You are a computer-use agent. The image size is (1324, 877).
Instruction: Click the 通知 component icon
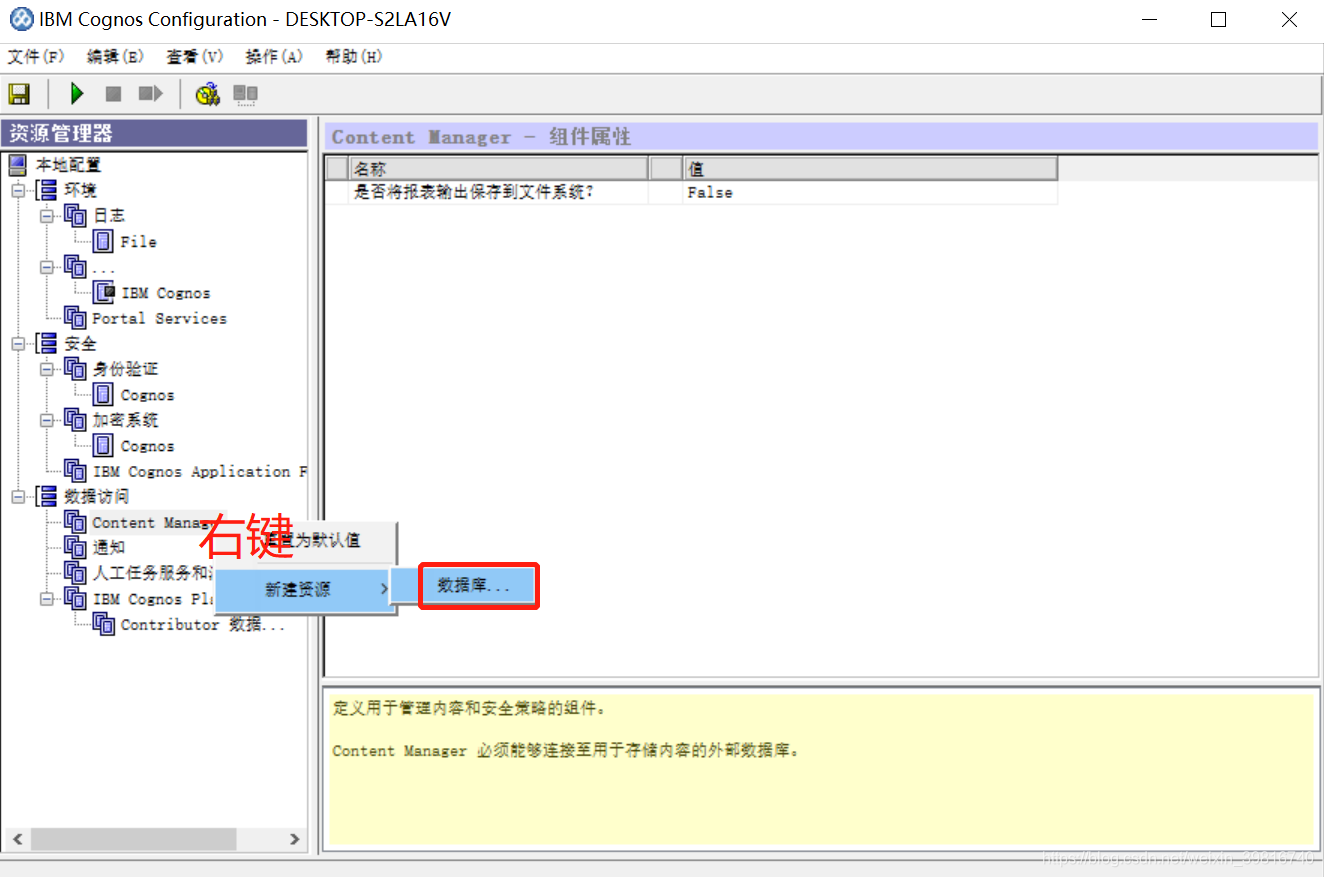[x=76, y=547]
